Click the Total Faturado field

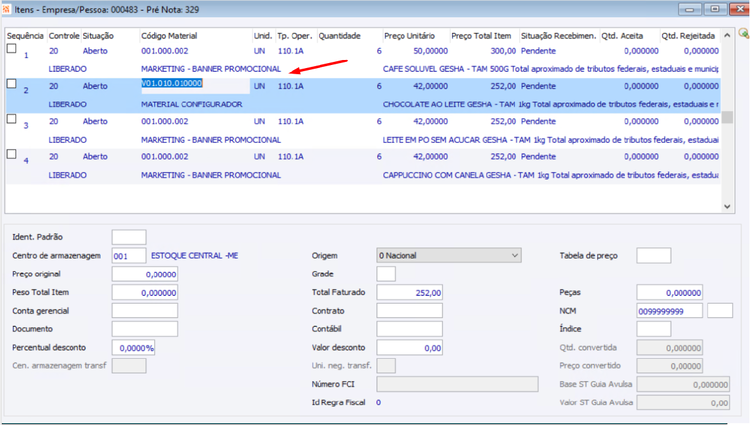[x=409, y=292]
